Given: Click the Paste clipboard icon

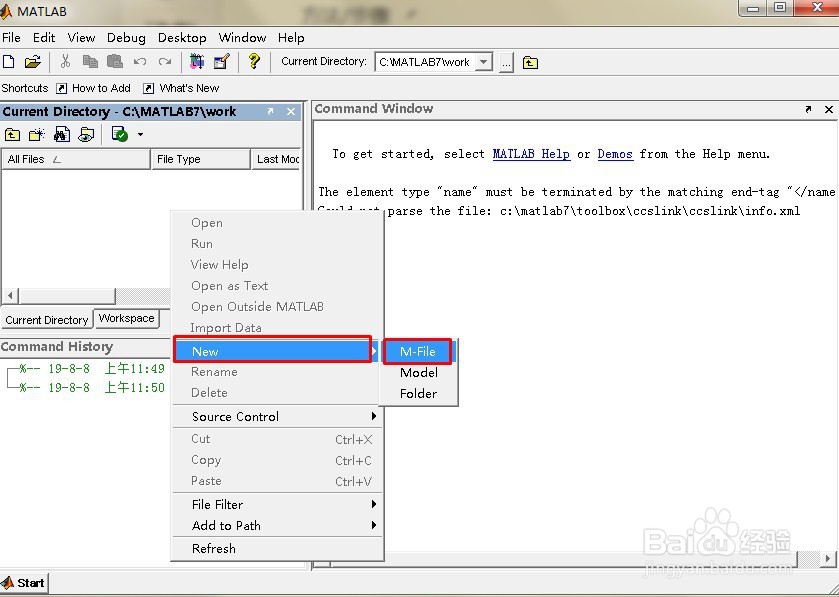Looking at the screenshot, I should [115, 62].
